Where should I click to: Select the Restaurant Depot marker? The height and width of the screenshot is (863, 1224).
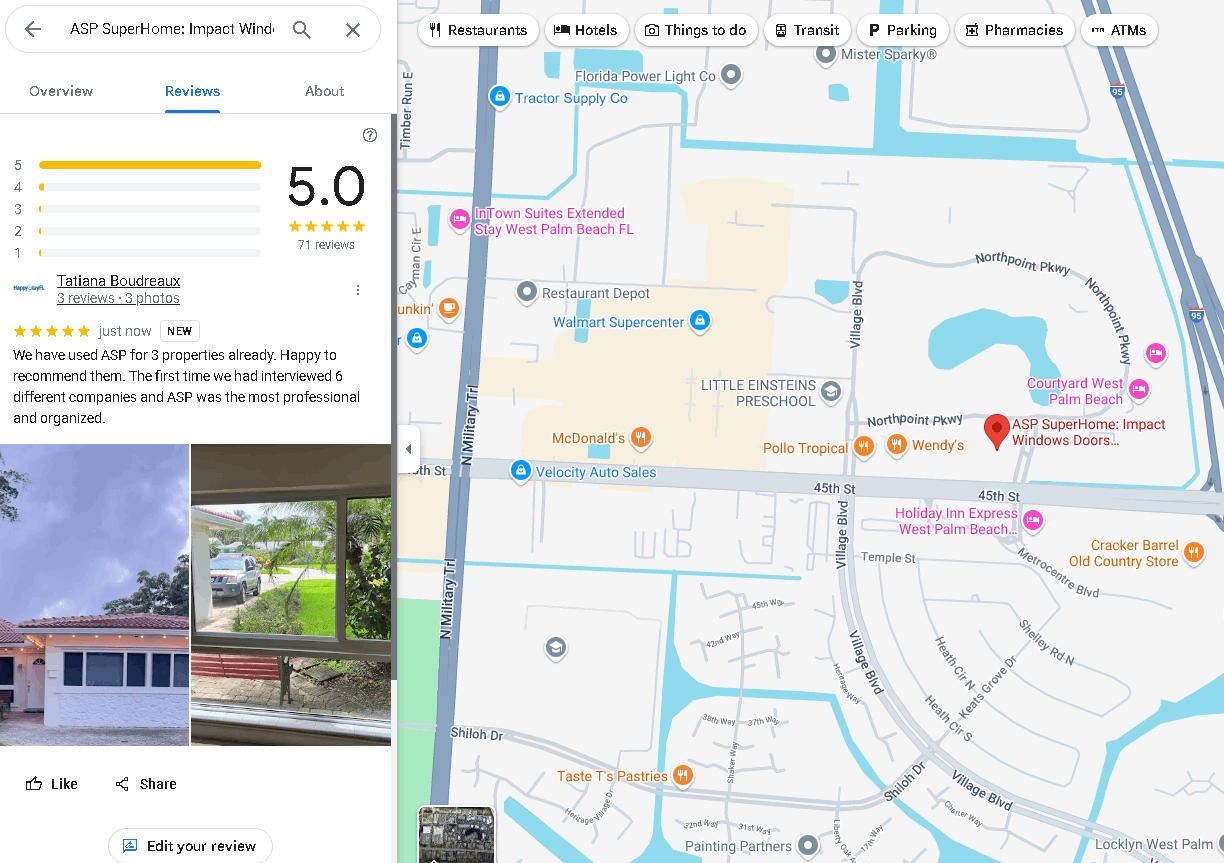(x=527, y=293)
